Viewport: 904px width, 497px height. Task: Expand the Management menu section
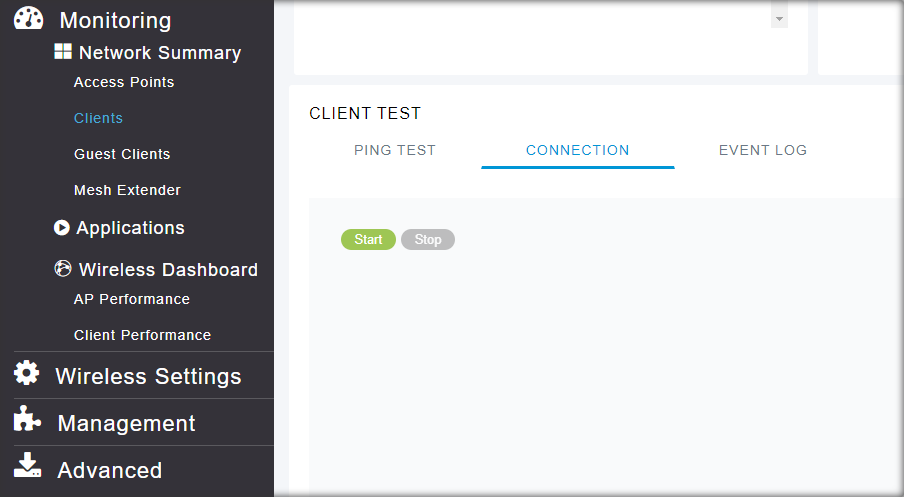click(x=126, y=423)
